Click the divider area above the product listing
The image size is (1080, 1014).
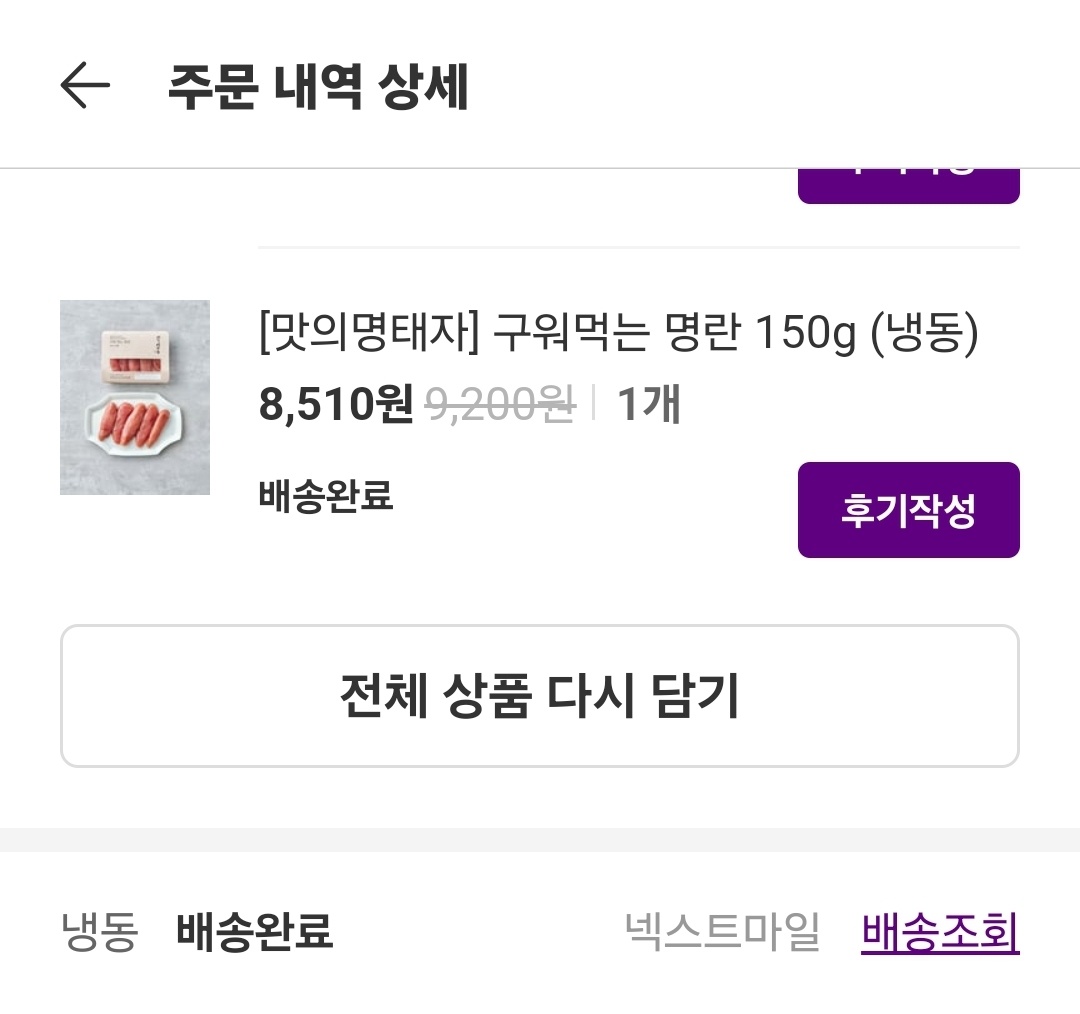click(640, 245)
